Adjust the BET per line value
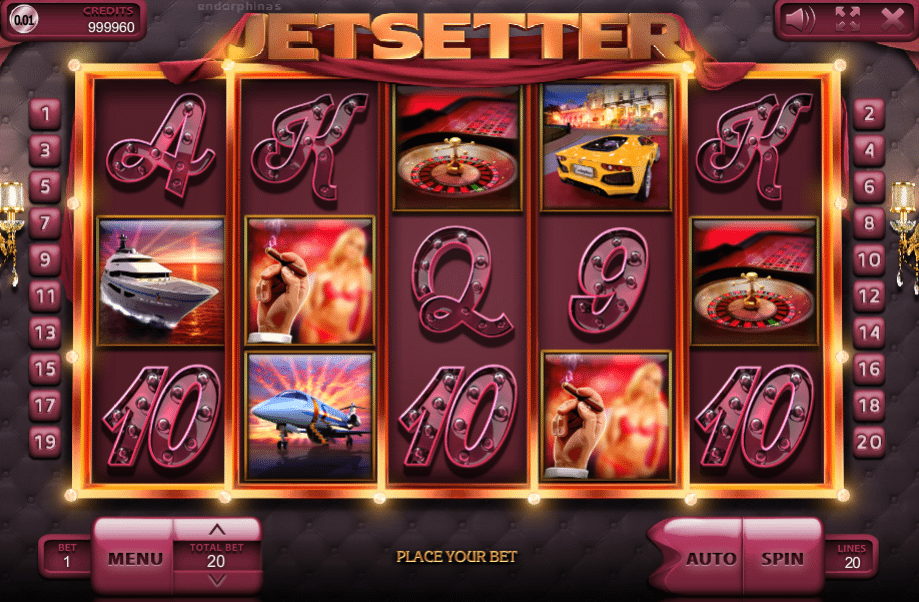919x602 pixels. 67,557
